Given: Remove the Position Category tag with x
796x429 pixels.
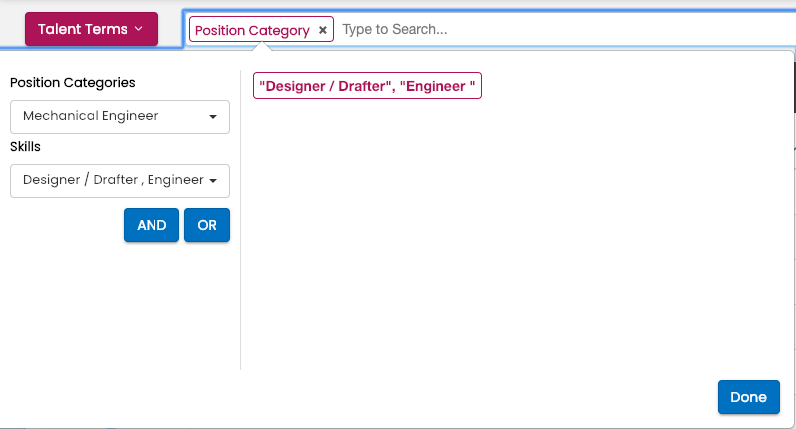Looking at the screenshot, I should tap(322, 30).
